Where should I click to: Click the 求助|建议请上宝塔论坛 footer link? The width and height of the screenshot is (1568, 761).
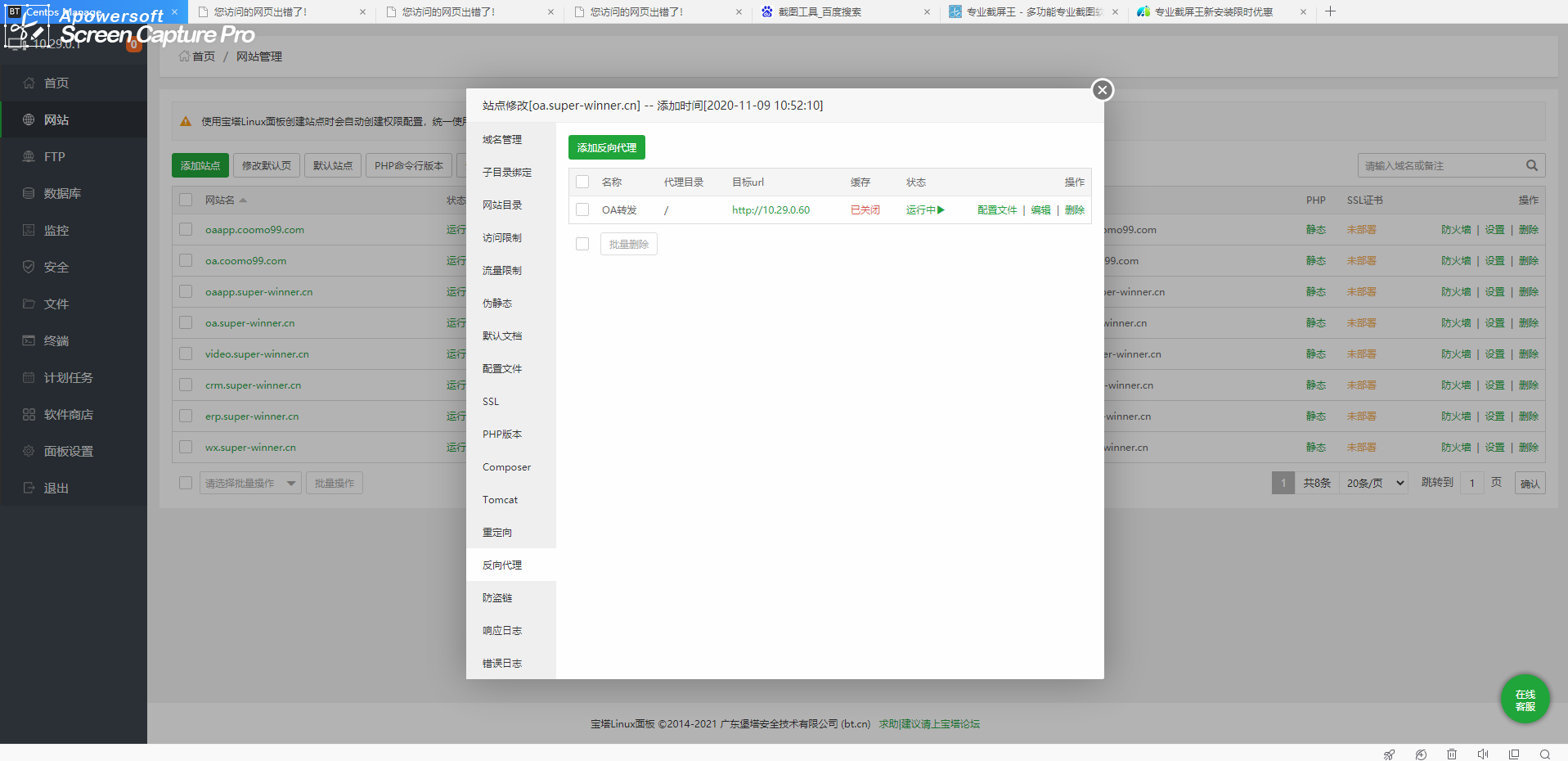(x=929, y=724)
